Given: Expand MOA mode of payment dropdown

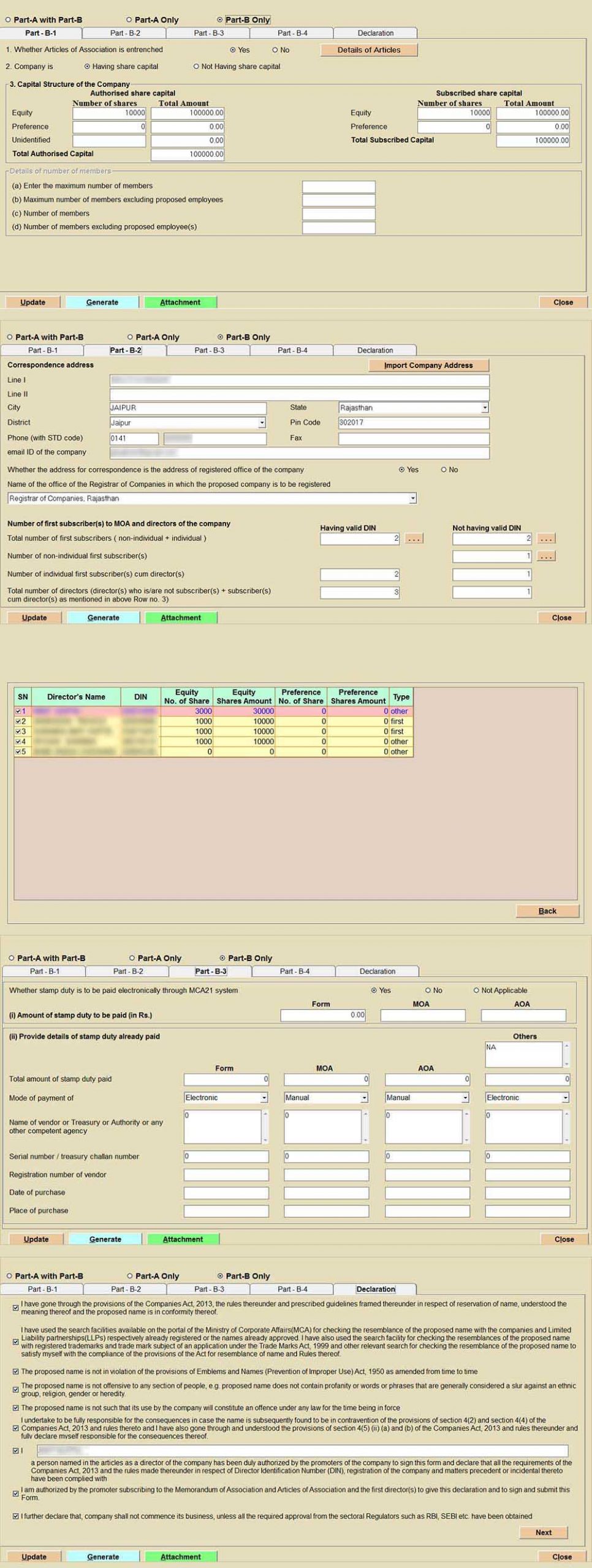Looking at the screenshot, I should click(364, 1098).
